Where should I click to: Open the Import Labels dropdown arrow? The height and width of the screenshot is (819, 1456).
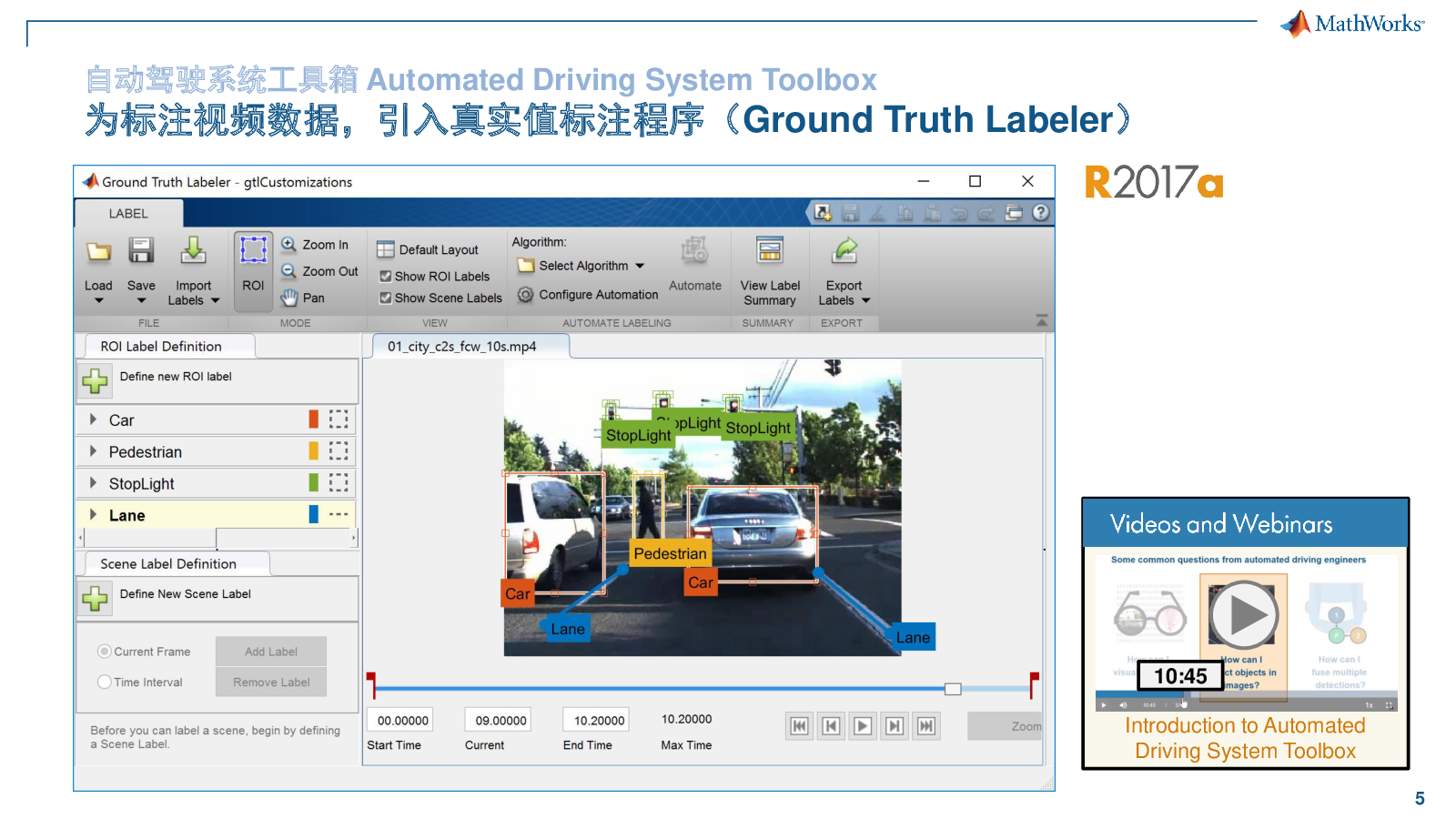click(216, 300)
